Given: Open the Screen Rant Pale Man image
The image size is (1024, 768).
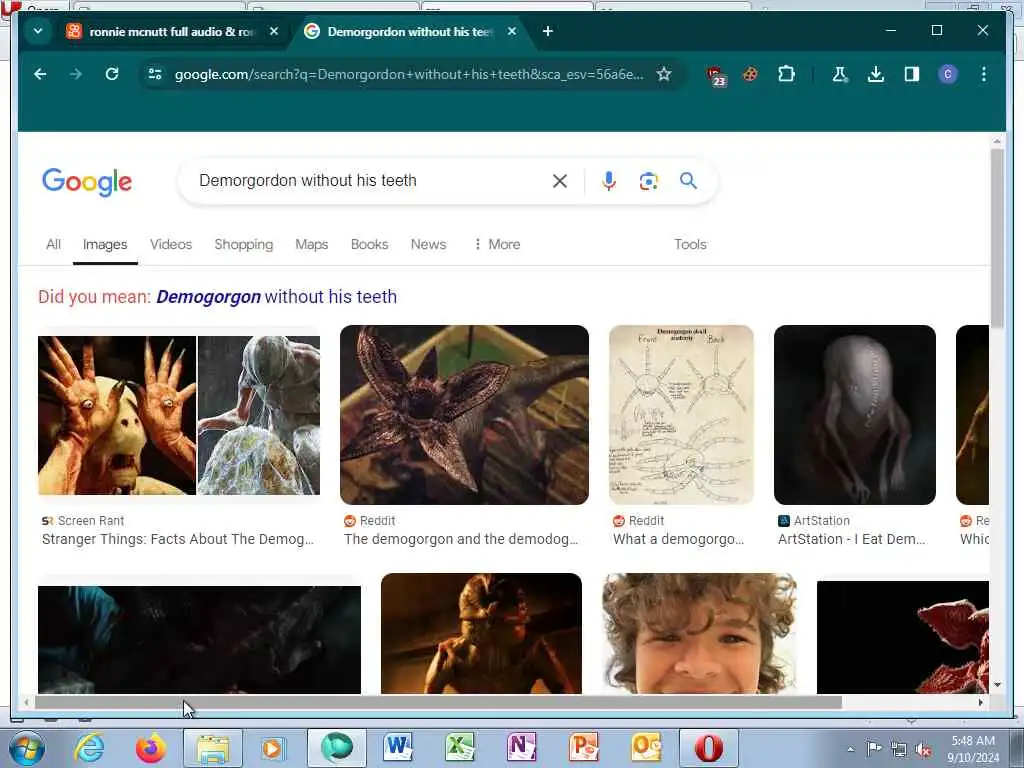Looking at the screenshot, I should pos(179,415).
